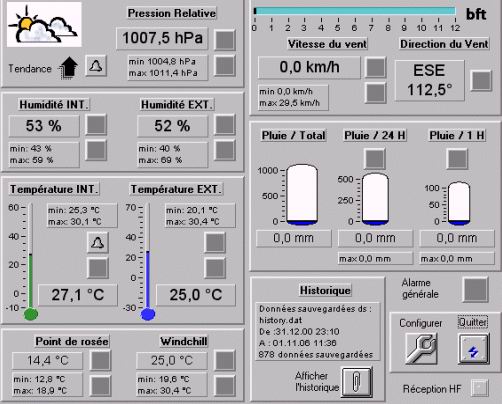Click the paperclip Afficher l'historique button
502x404 pixels.
[357, 382]
